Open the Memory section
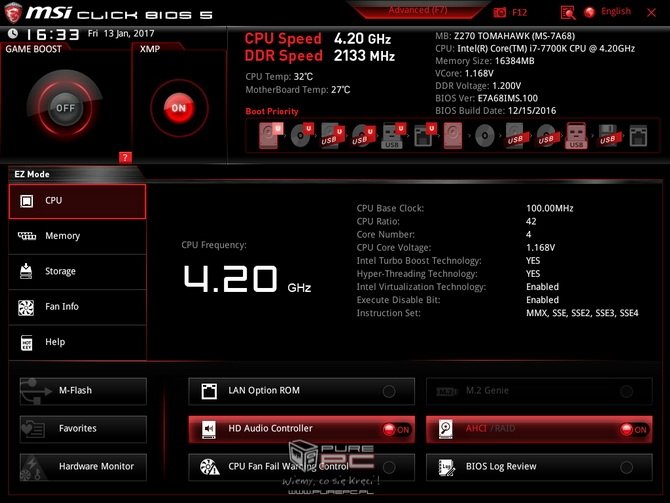This screenshot has height=503, width=670. (77, 236)
